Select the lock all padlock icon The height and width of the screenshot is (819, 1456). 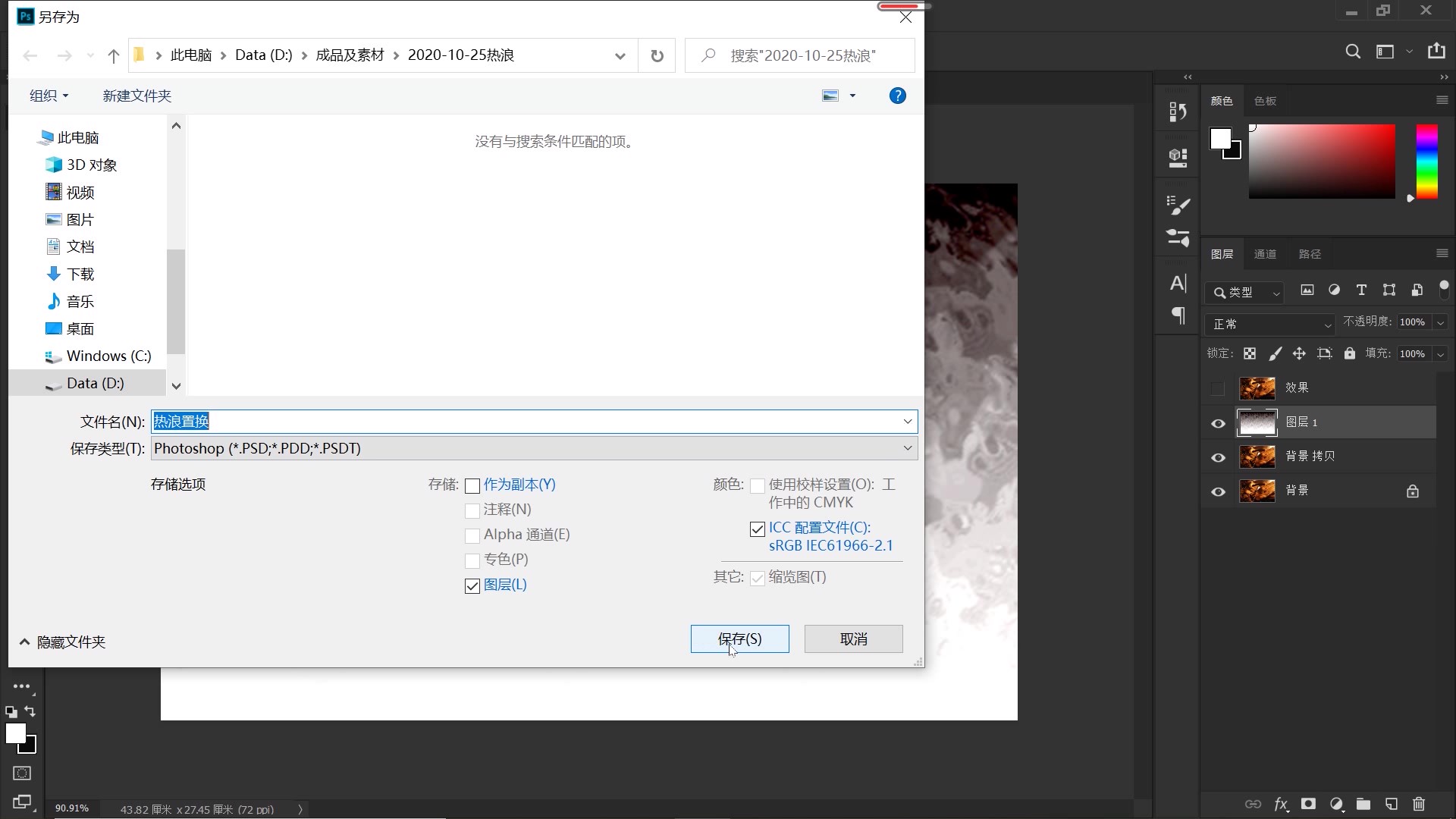1350,353
